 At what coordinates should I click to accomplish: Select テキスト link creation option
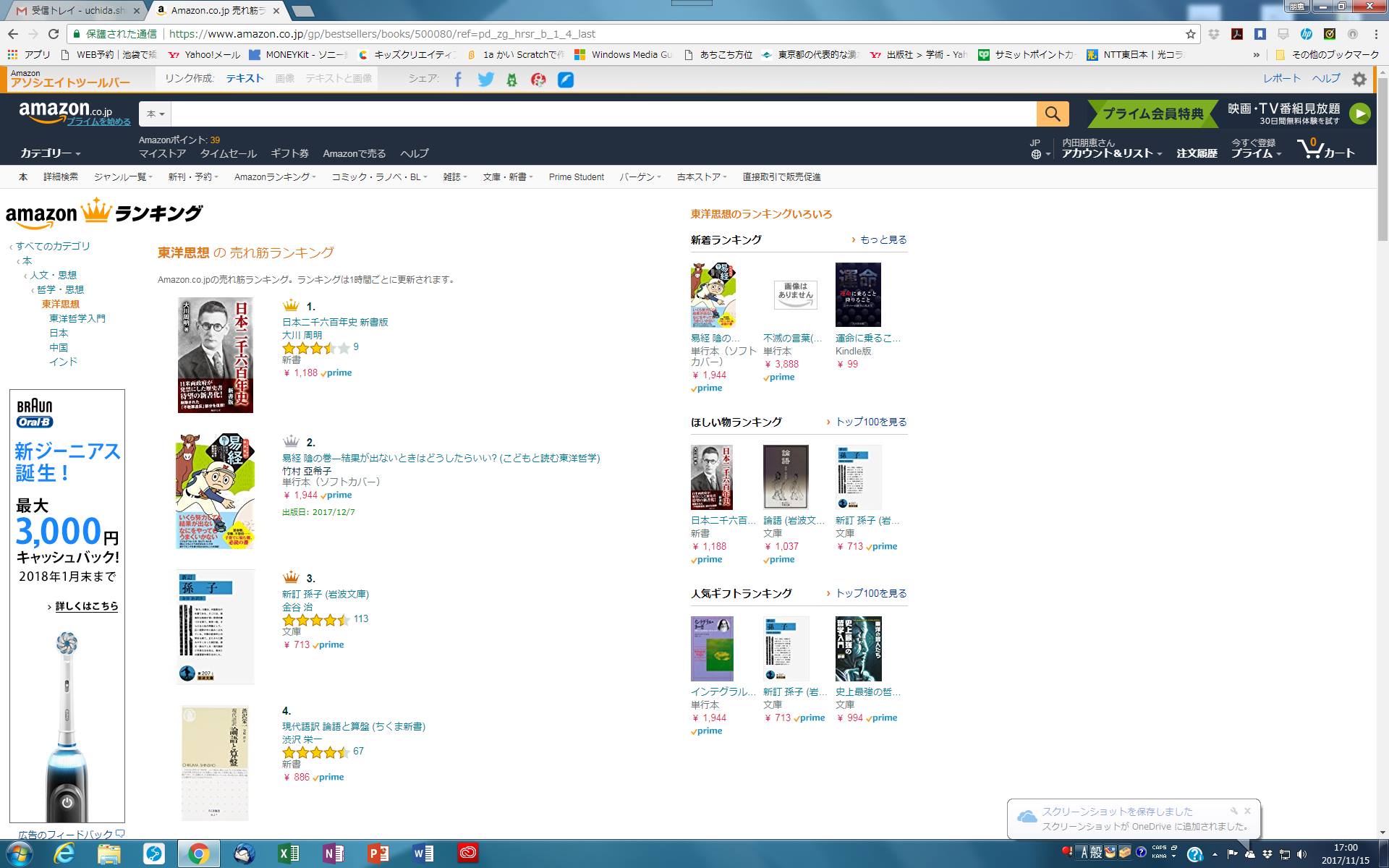pos(245,78)
